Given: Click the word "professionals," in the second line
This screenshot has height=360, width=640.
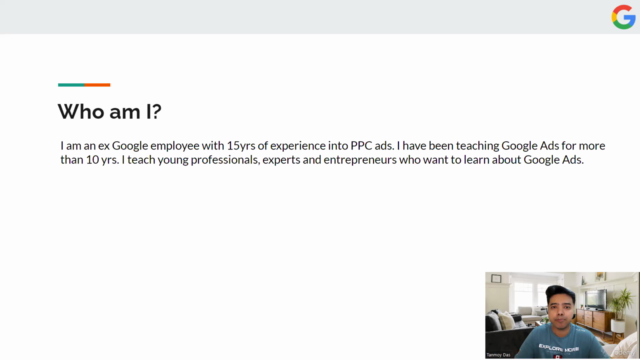Looking at the screenshot, I should pos(225,160).
